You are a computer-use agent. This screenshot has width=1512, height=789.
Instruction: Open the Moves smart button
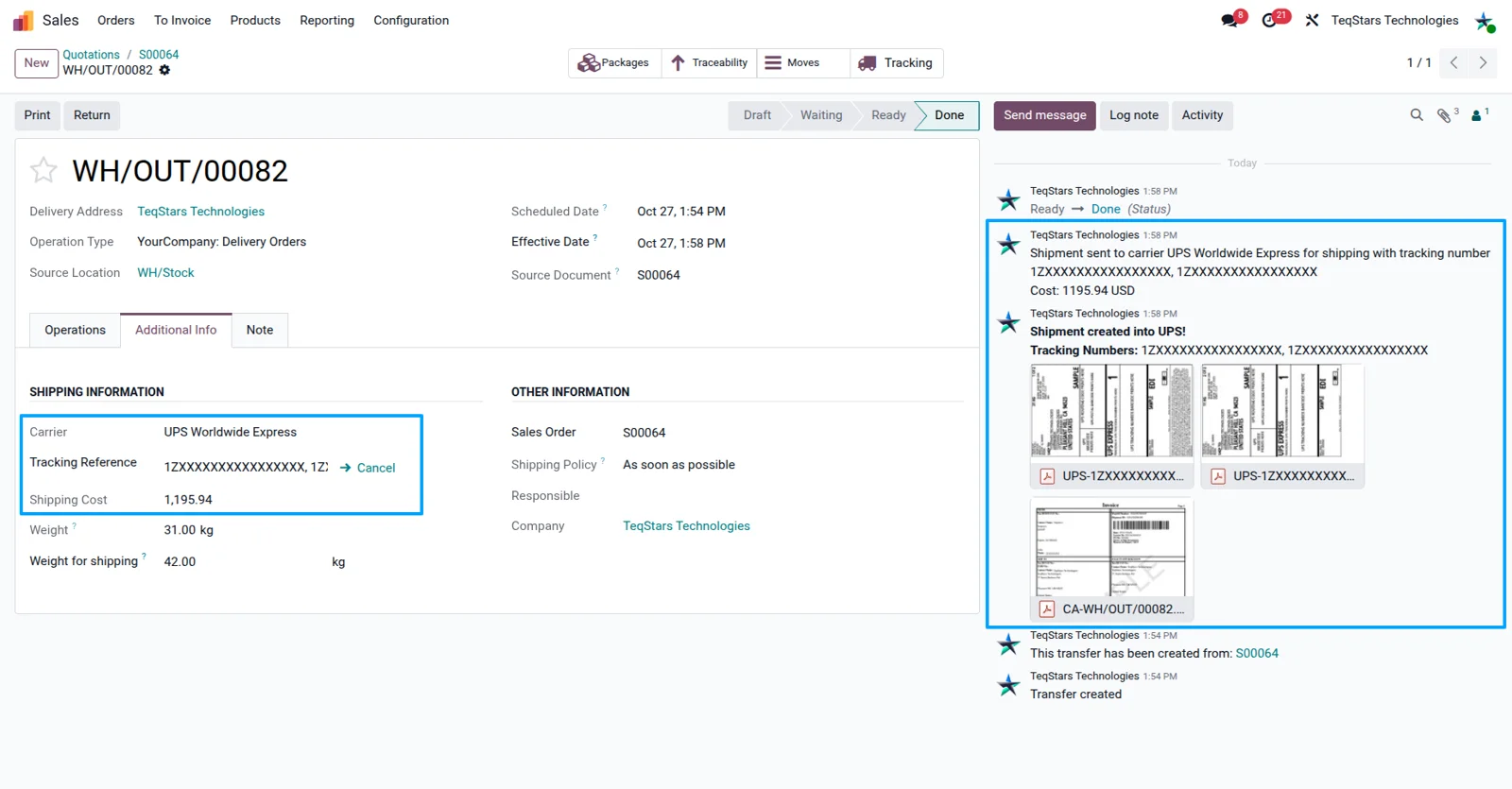click(803, 63)
